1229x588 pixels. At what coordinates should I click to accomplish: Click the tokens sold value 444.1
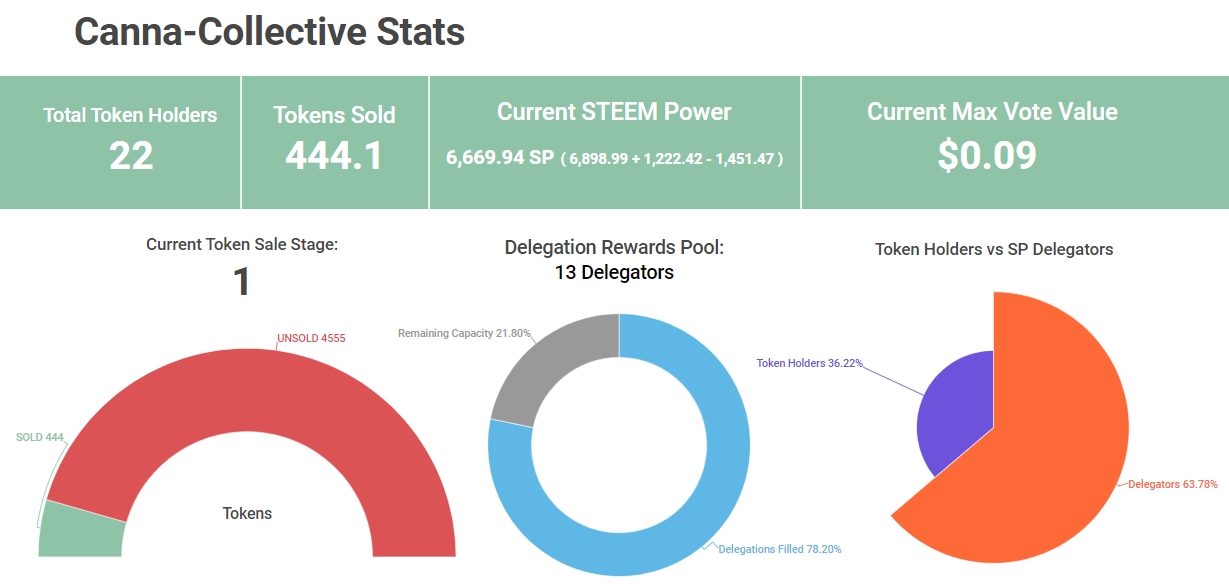334,155
